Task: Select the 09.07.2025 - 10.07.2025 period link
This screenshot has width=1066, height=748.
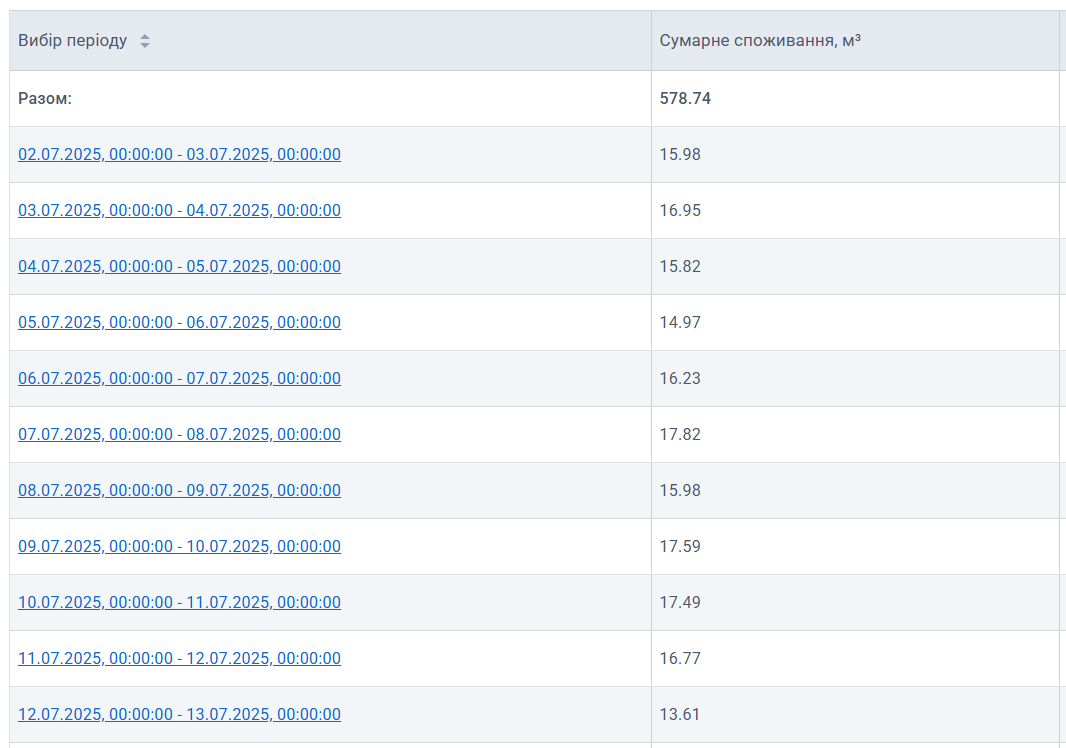Action: (x=179, y=546)
